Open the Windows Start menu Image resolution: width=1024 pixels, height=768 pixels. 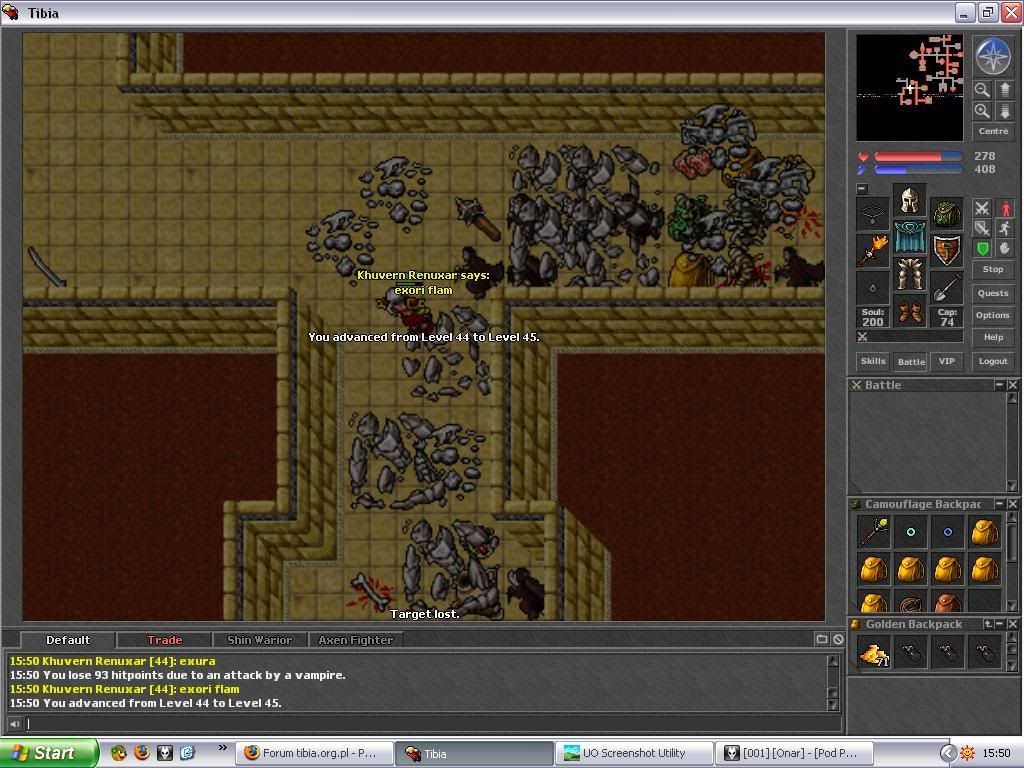48,753
